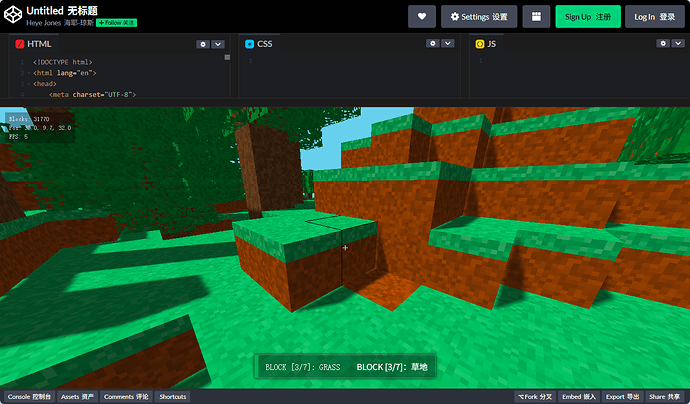The height and width of the screenshot is (404, 690).
Task: Click into the empty JS editor line 1
Action: pyautogui.click(x=585, y=61)
